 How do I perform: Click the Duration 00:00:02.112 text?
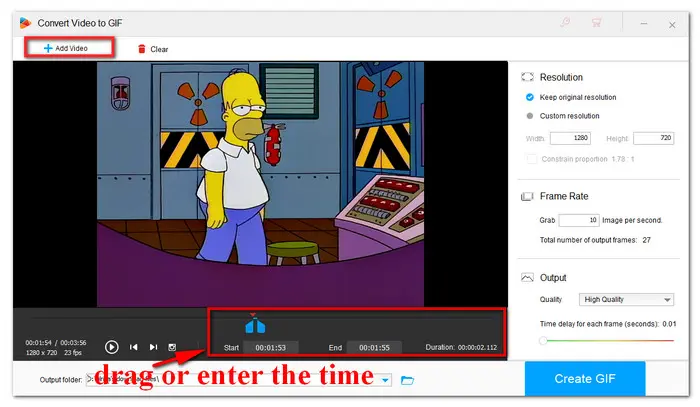tap(461, 347)
